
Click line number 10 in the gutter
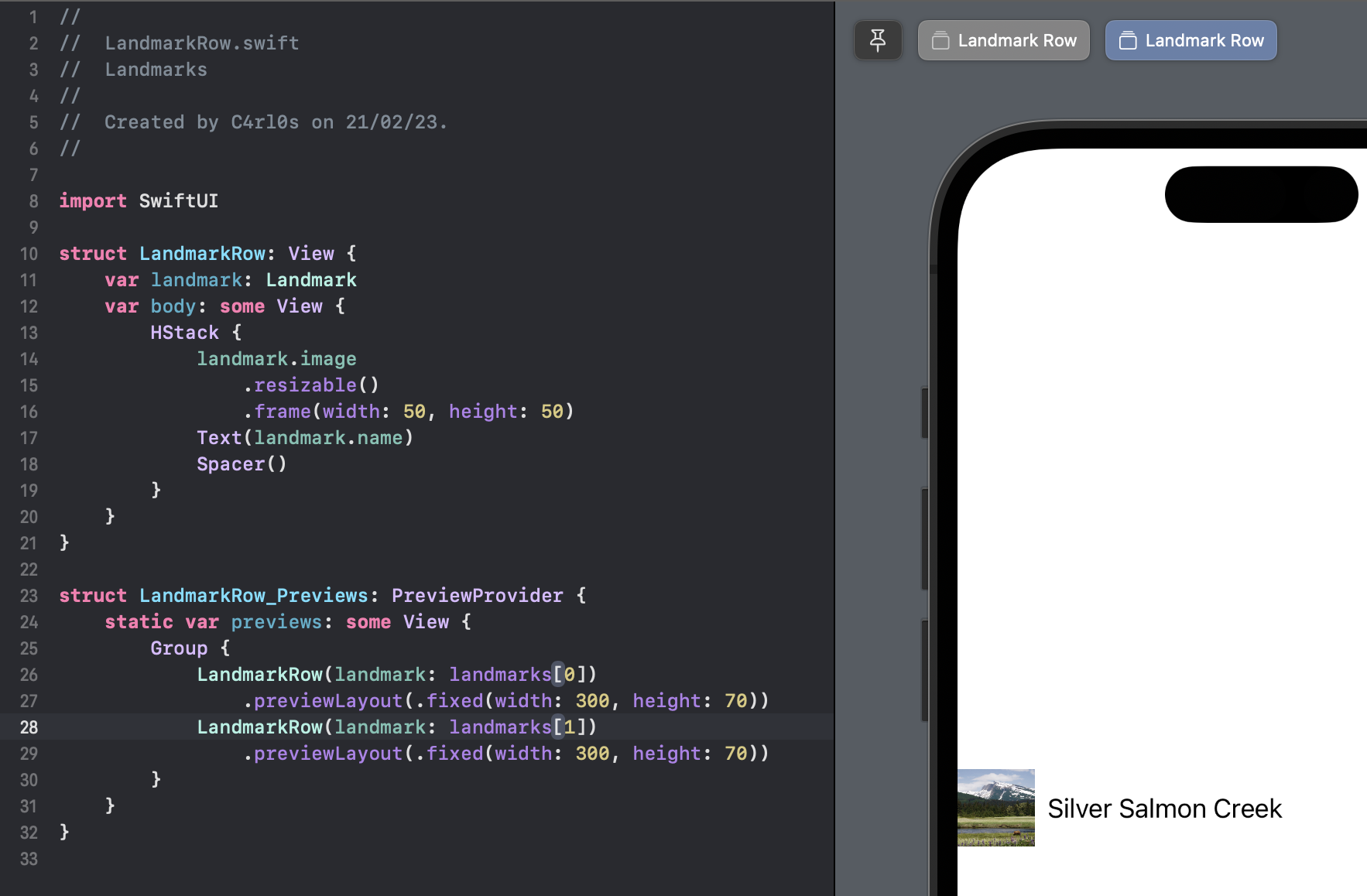(29, 254)
